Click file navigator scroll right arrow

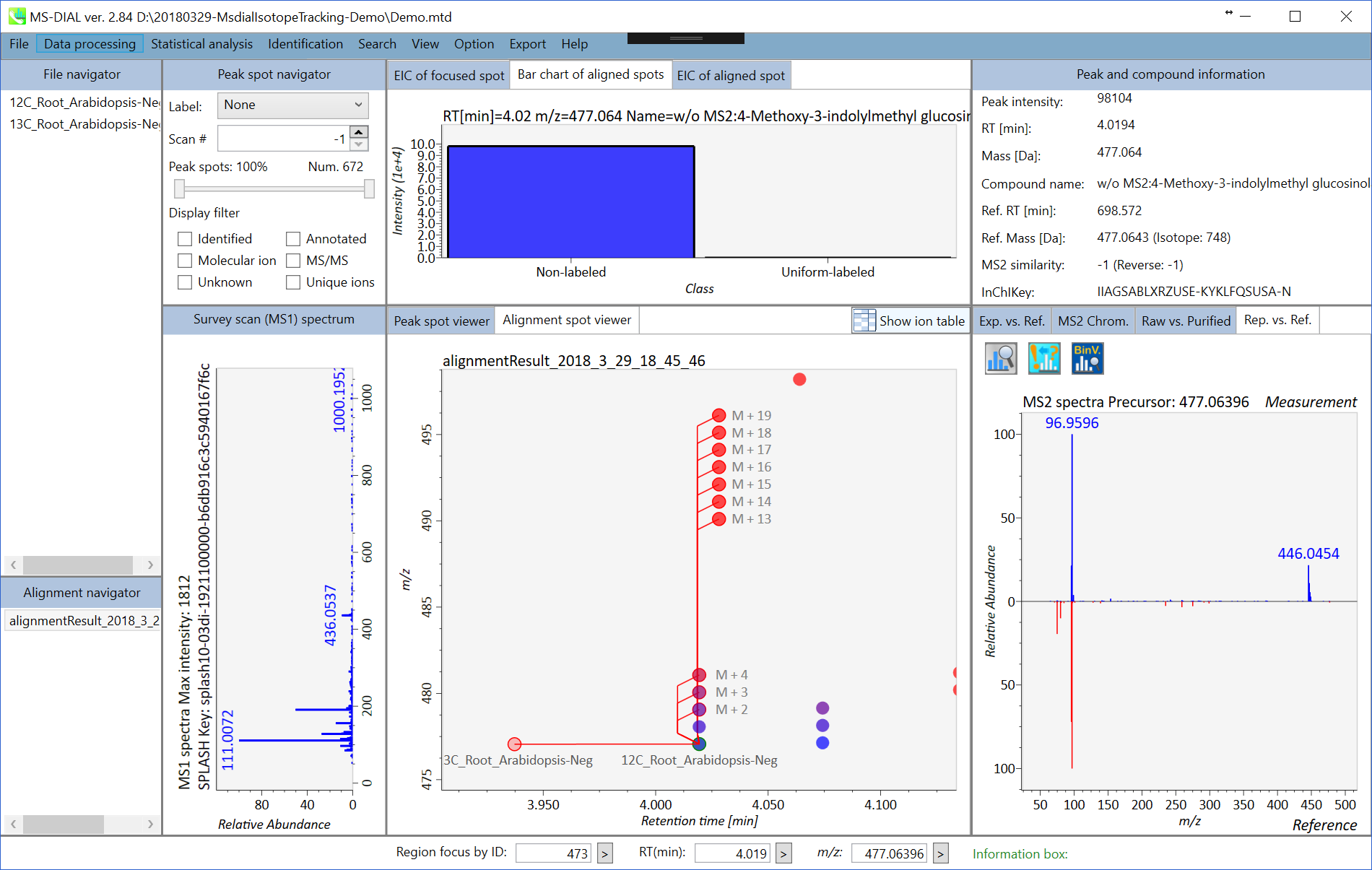tap(150, 565)
